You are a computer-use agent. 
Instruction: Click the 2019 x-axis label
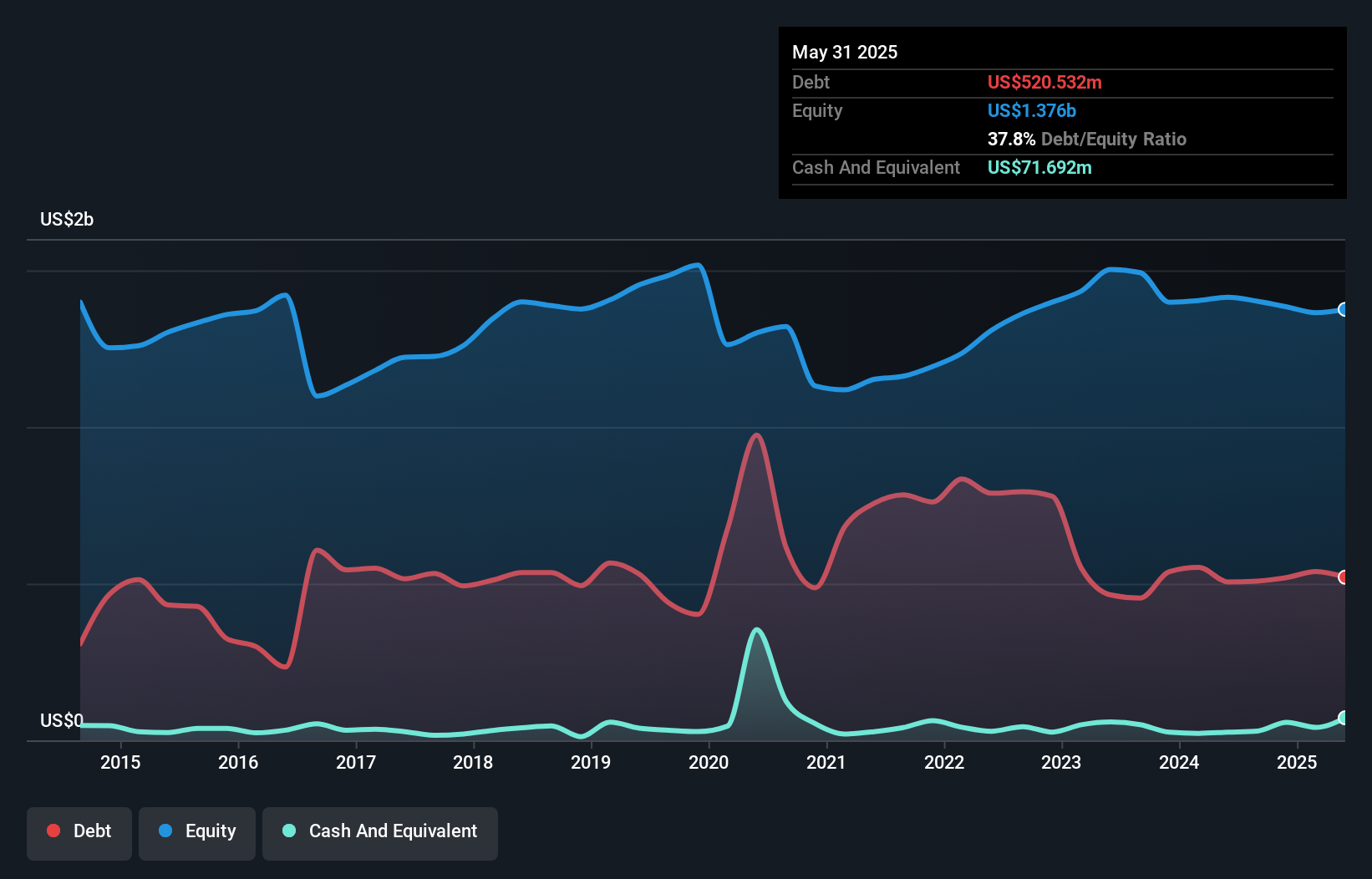click(591, 762)
